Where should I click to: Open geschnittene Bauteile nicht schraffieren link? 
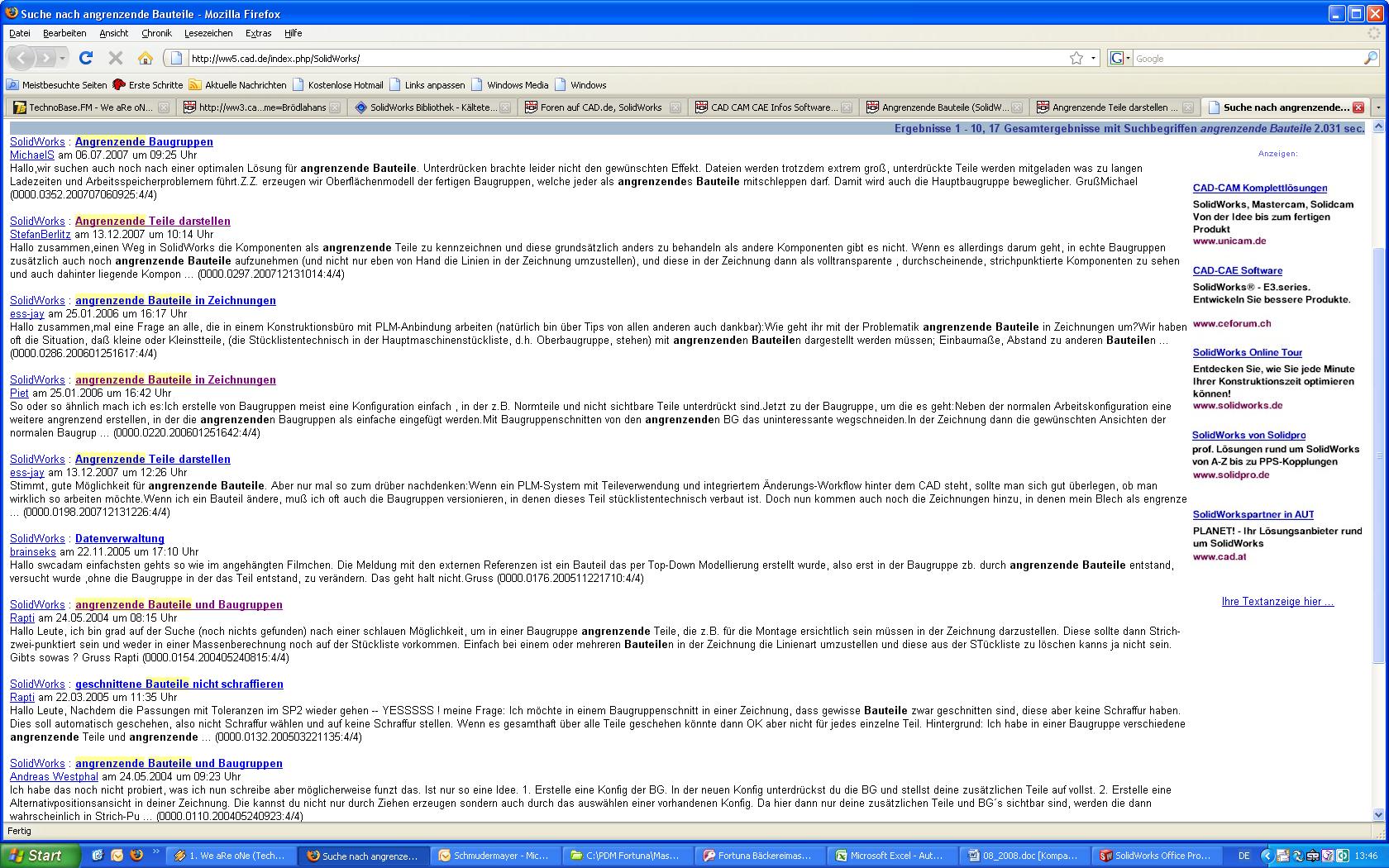[179, 684]
